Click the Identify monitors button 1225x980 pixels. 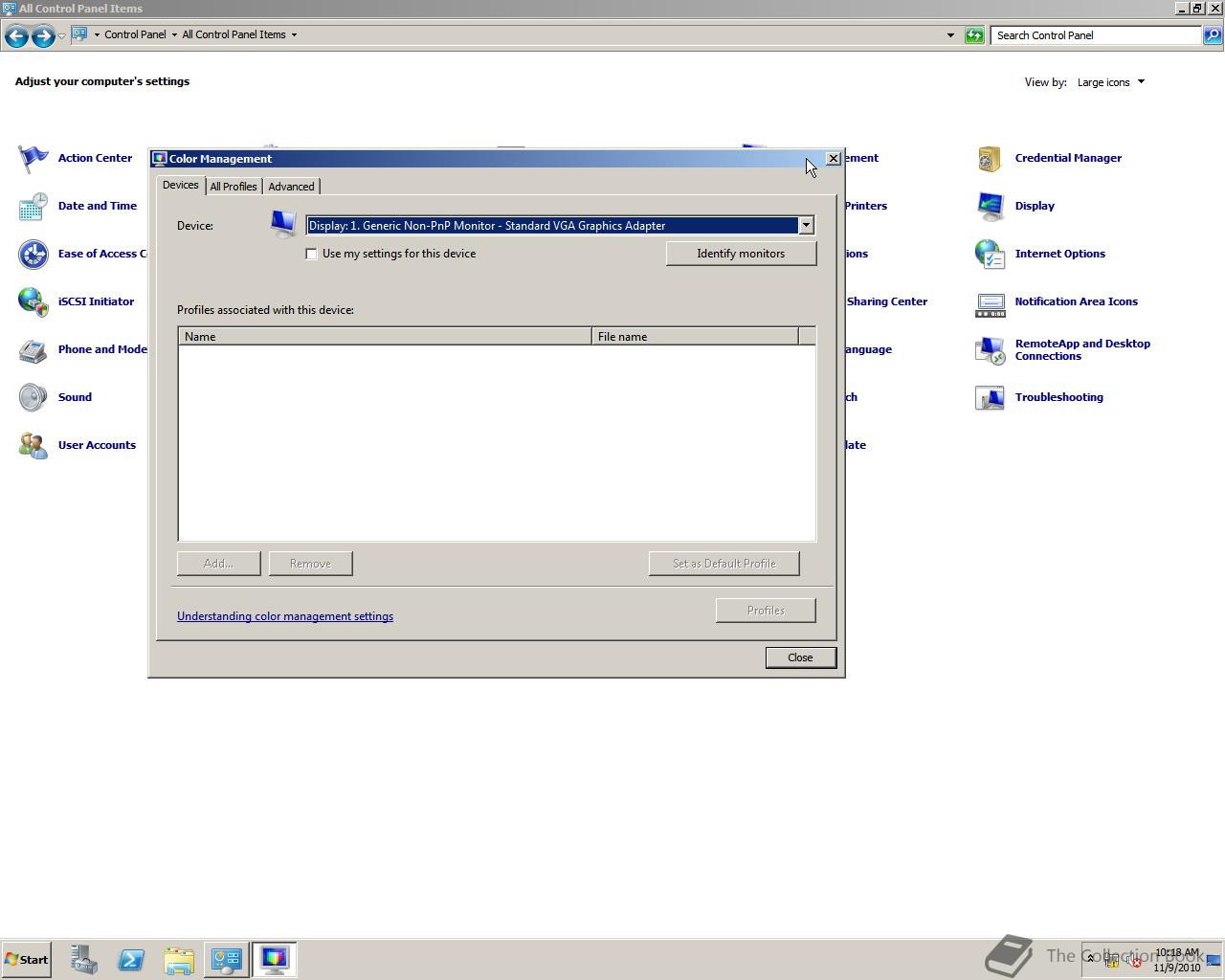click(741, 254)
